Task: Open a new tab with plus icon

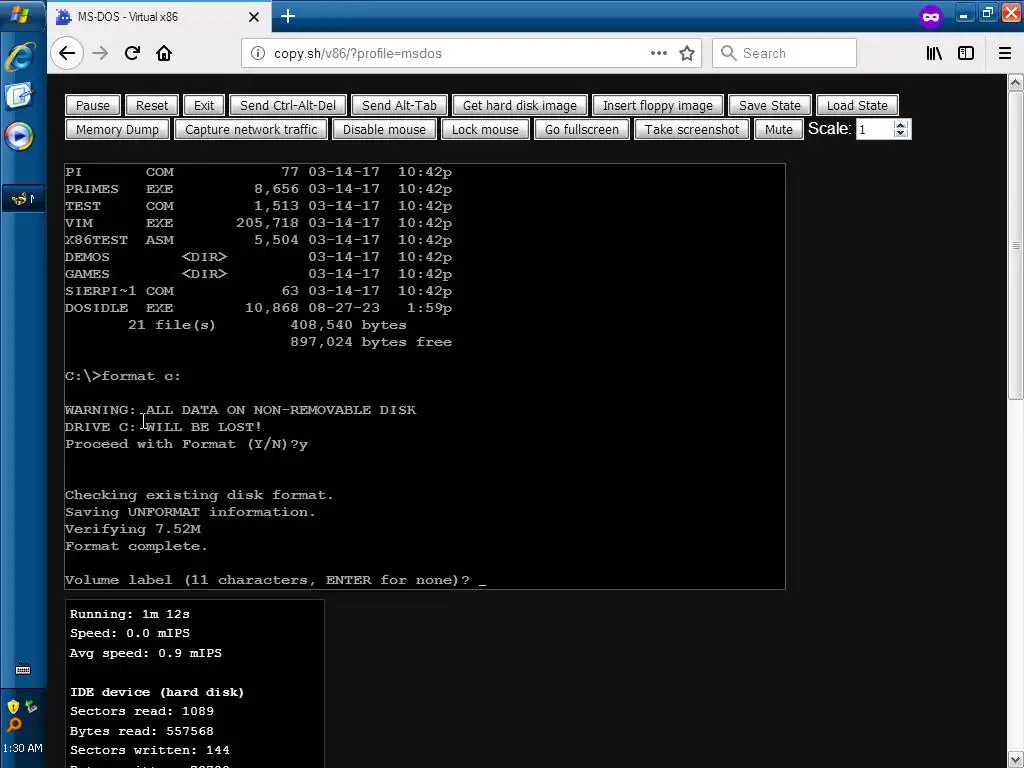Action: [x=288, y=16]
